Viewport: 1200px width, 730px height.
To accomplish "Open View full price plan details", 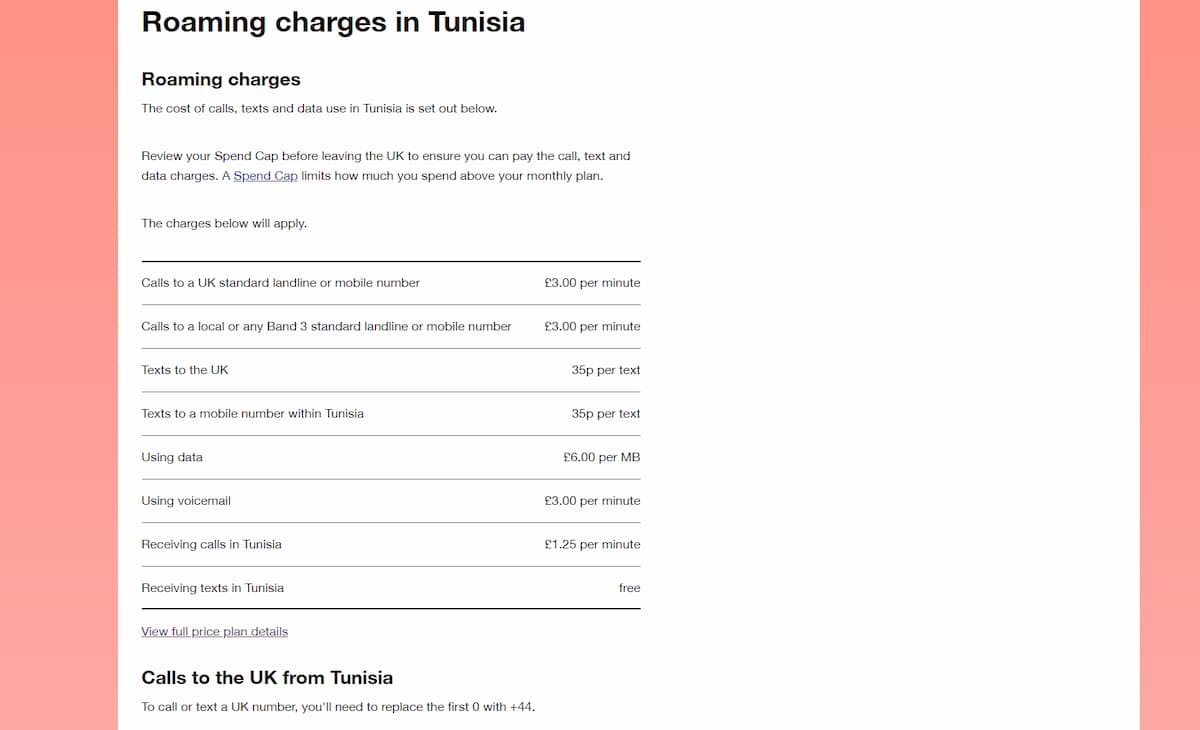I will 214,632.
